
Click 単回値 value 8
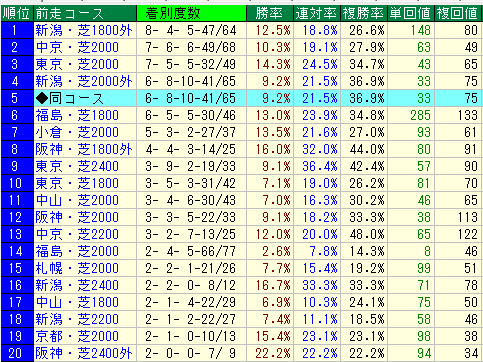click(x=428, y=252)
